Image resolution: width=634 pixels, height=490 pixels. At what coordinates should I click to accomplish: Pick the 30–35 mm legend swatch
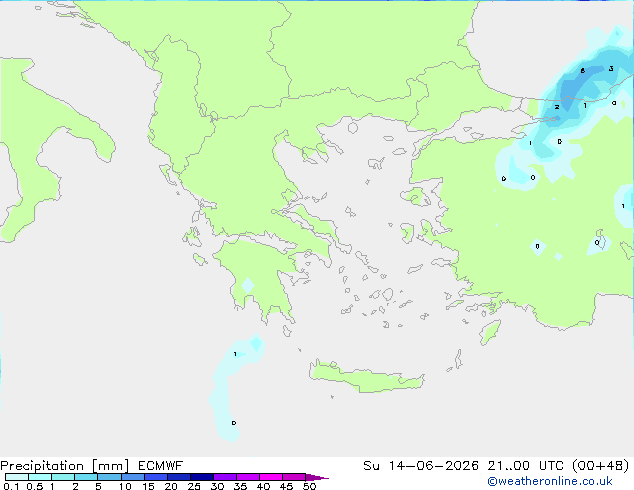(225, 477)
